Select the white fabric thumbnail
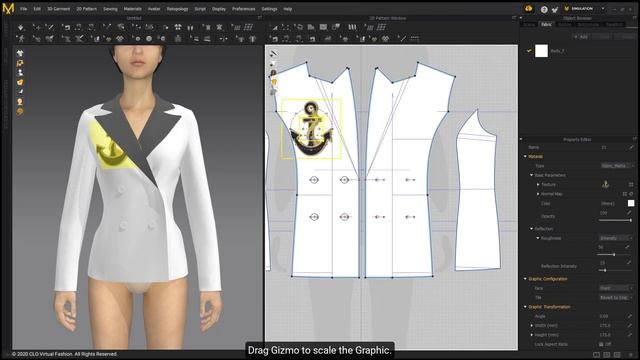Viewport: 640px width, 360px height. coord(541,51)
